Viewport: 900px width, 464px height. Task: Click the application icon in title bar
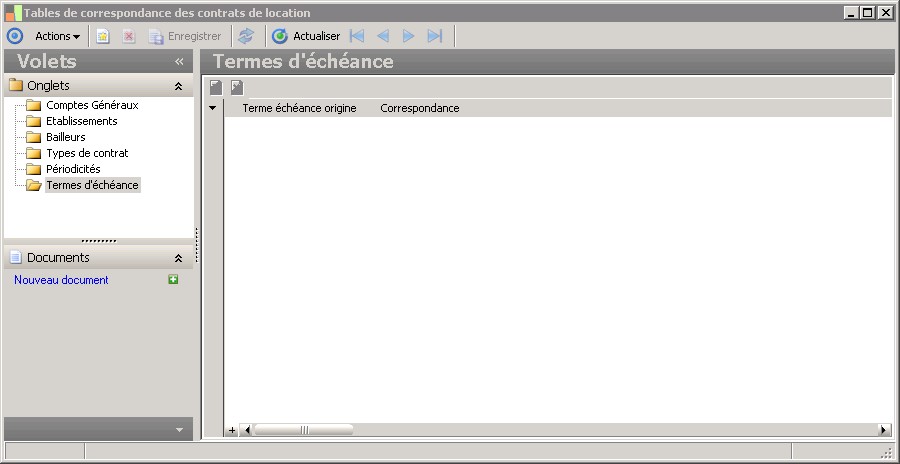[x=14, y=13]
